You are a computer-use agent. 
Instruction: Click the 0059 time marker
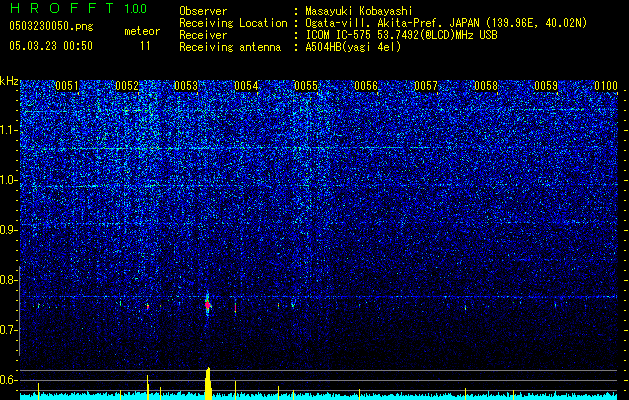546,86
